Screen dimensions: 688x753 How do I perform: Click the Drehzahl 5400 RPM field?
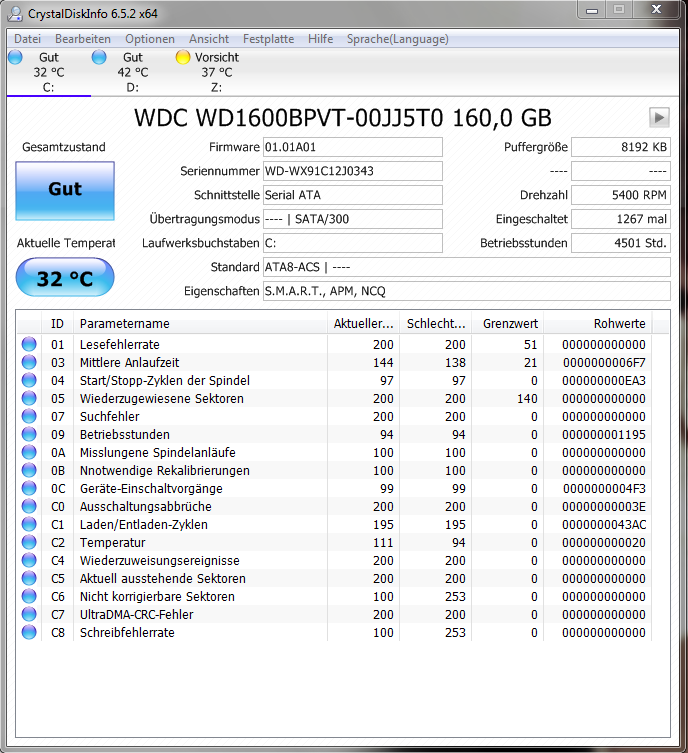coord(621,195)
